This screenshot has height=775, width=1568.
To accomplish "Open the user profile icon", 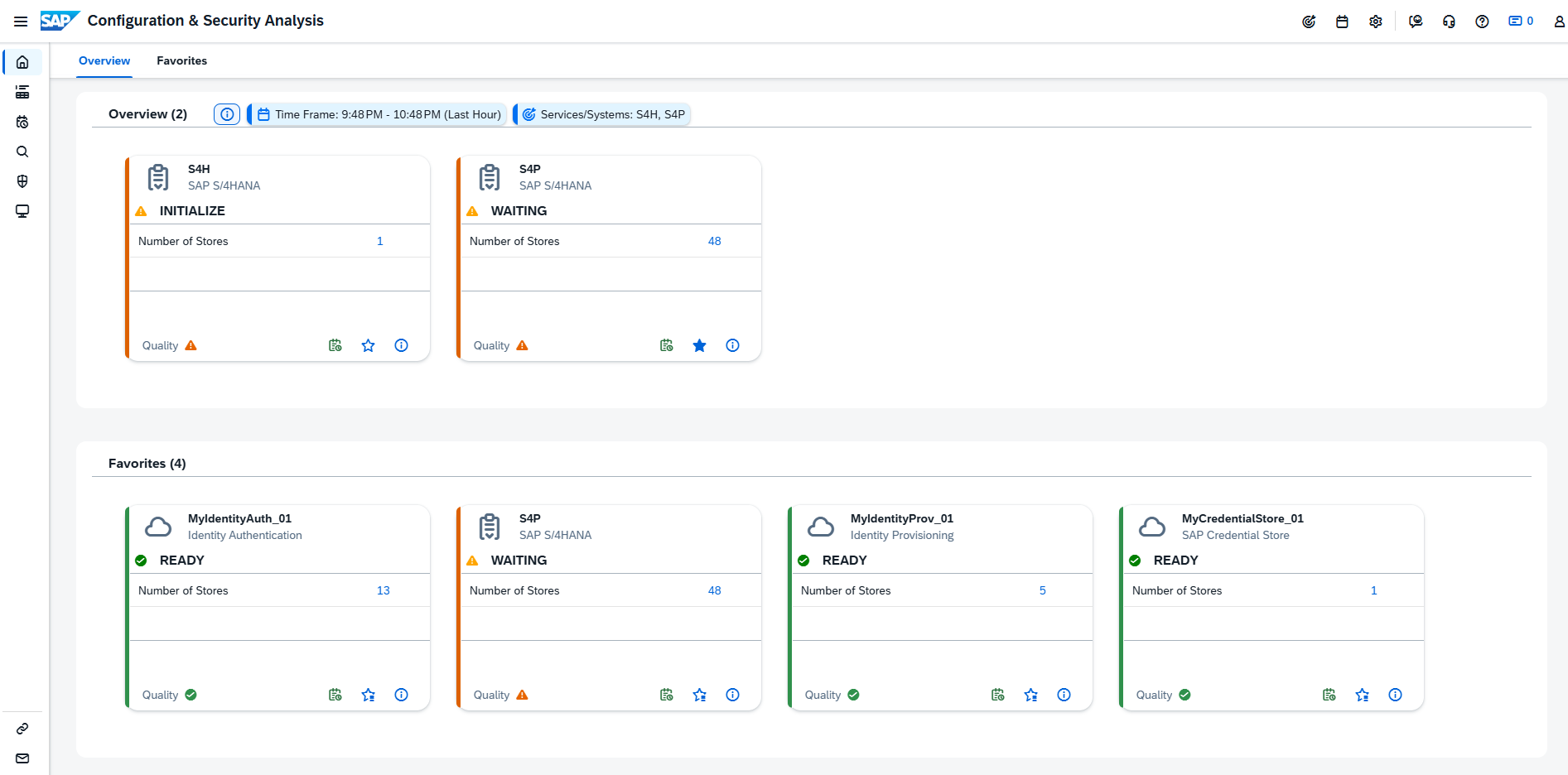I will tap(1559, 22).
